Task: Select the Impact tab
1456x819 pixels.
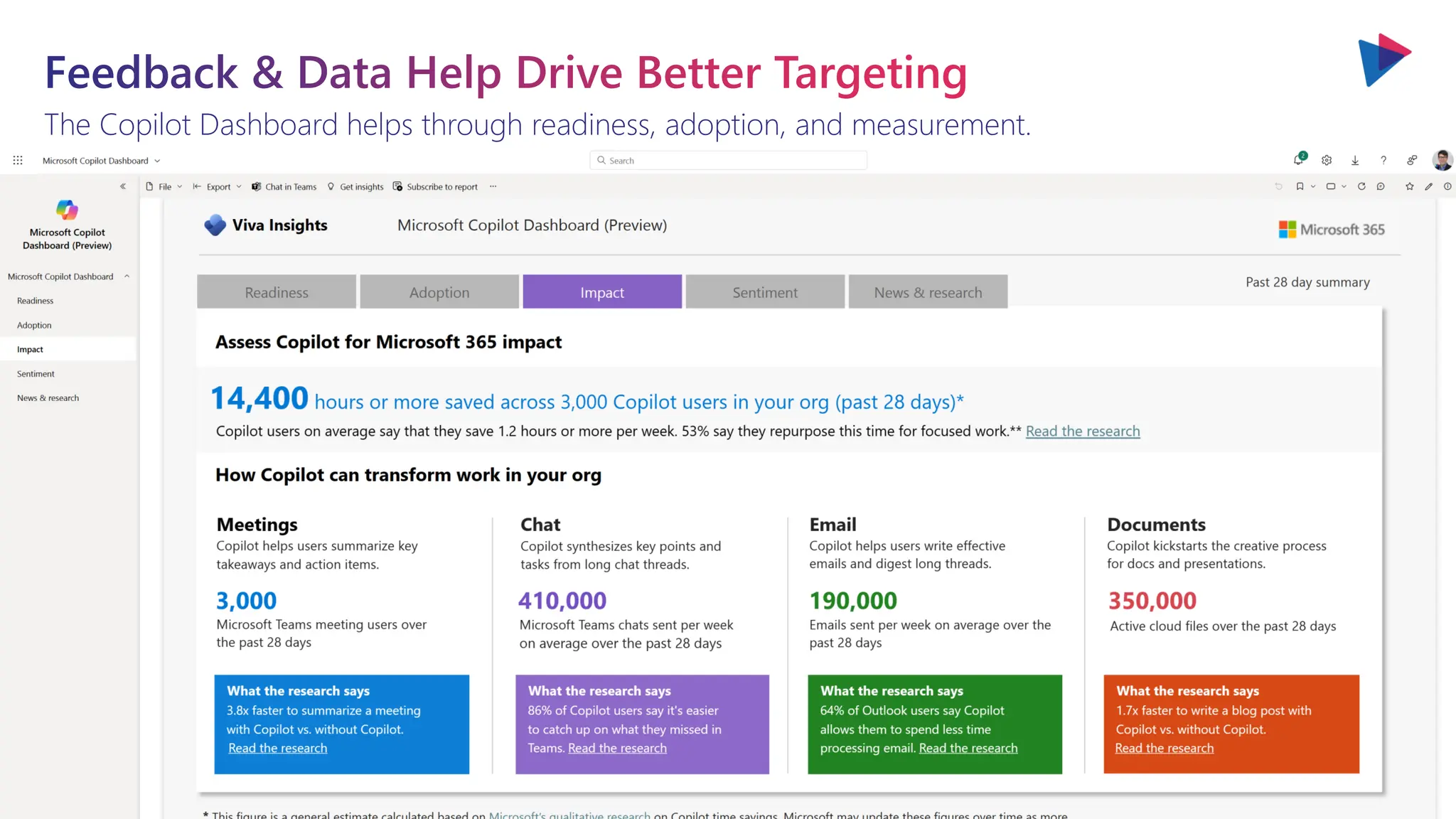Action: point(602,291)
